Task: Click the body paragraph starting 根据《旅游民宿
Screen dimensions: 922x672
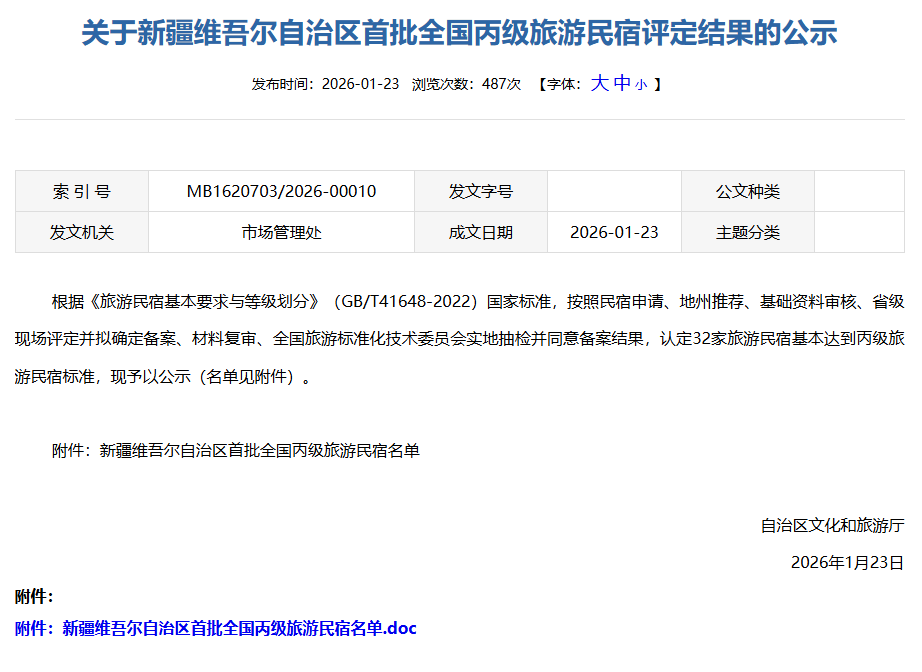Action: (x=460, y=339)
